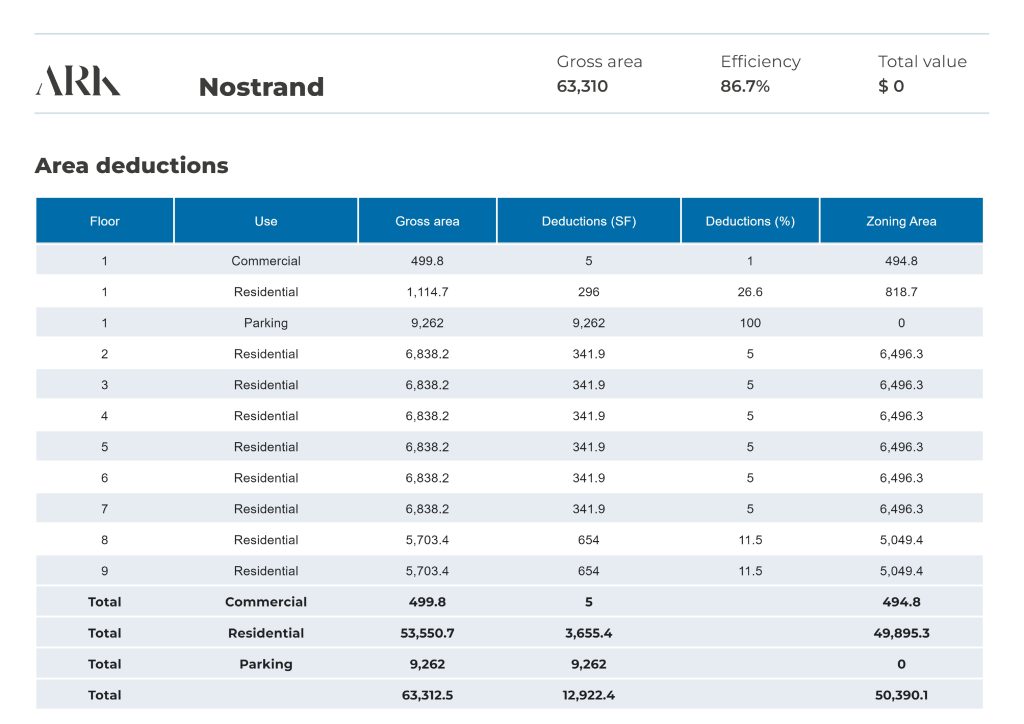Select the 63,310 gross area summary value
This screenshot has height=724, width=1024.
582,86
